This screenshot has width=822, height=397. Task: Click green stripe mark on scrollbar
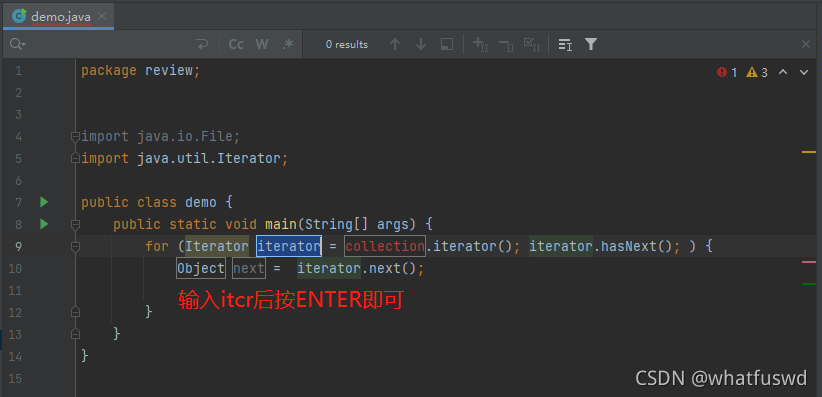[809, 284]
